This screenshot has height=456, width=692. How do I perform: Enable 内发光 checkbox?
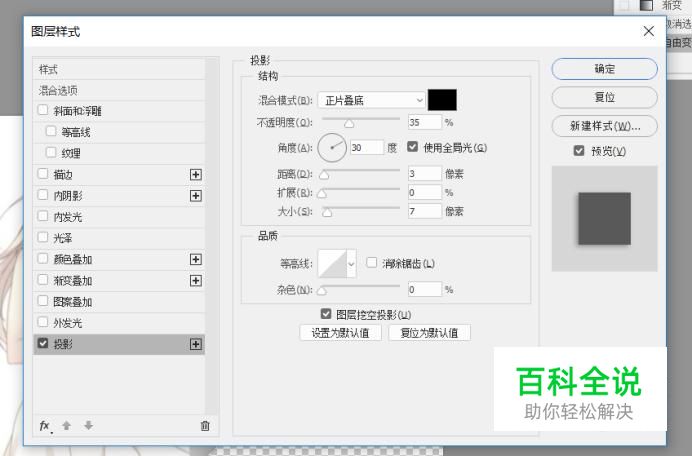43,216
